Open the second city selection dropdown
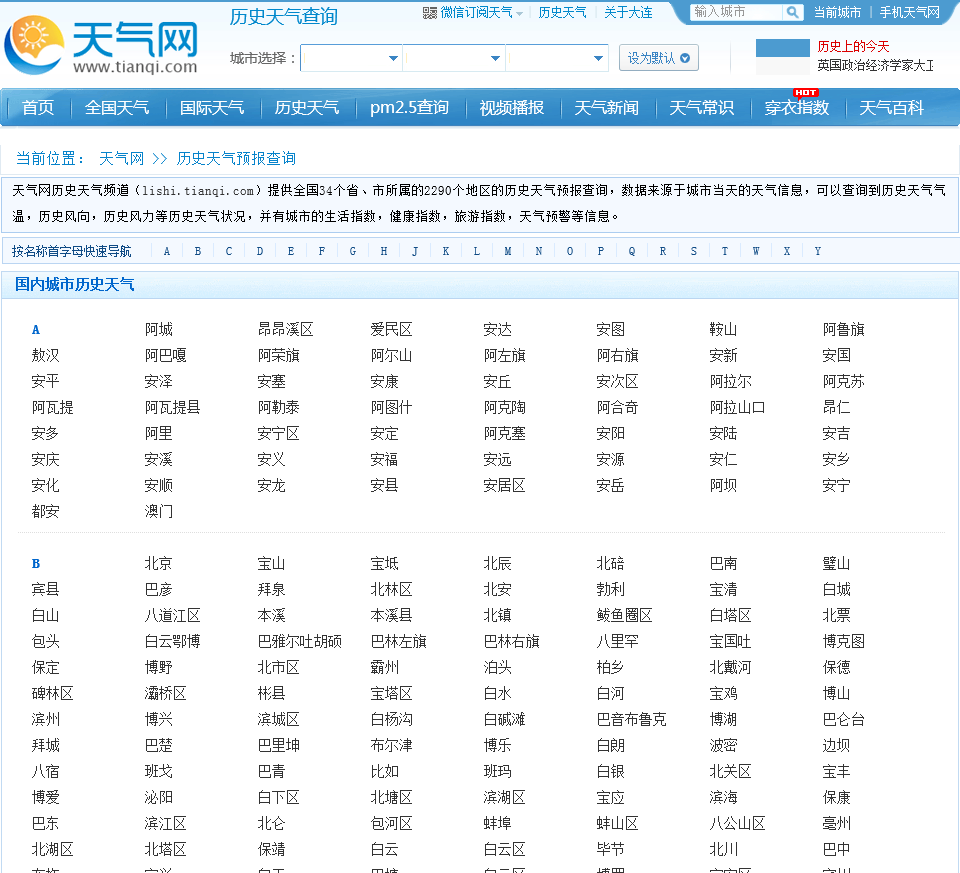This screenshot has width=960, height=873. (x=454, y=58)
